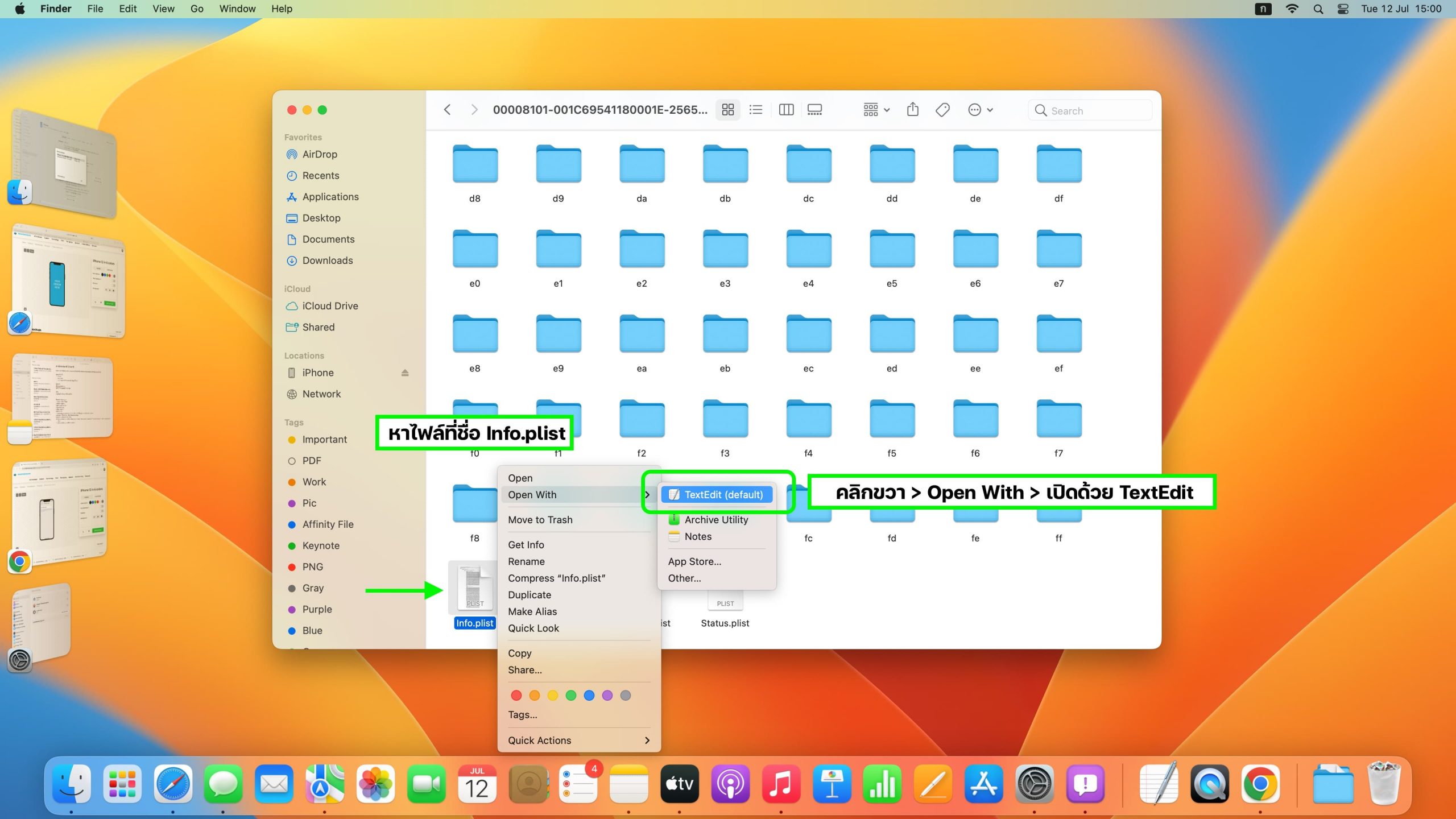Eject the iPhone in the sidebar
1456x819 pixels.
405,373
